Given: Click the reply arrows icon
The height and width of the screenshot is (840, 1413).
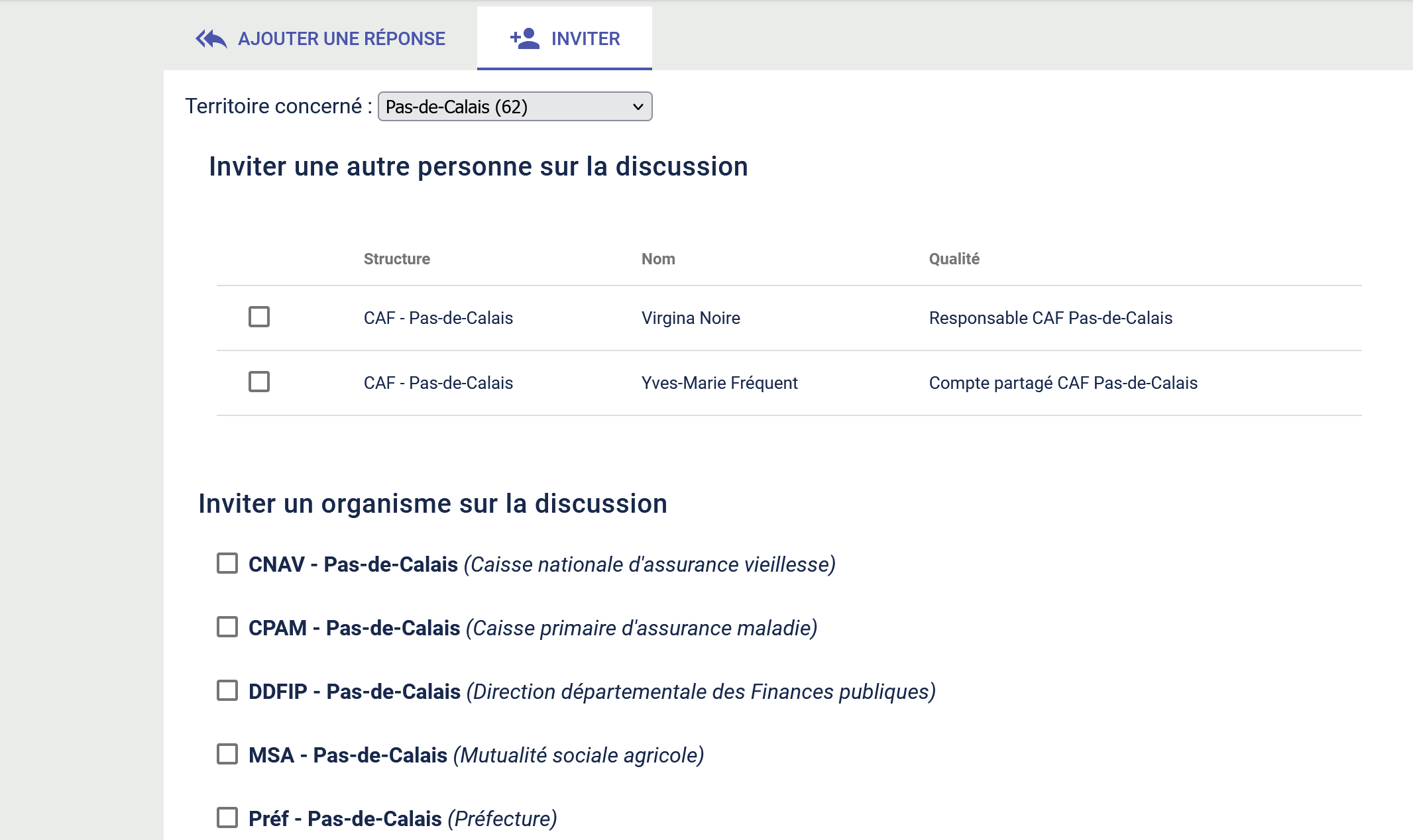Looking at the screenshot, I should tap(211, 39).
